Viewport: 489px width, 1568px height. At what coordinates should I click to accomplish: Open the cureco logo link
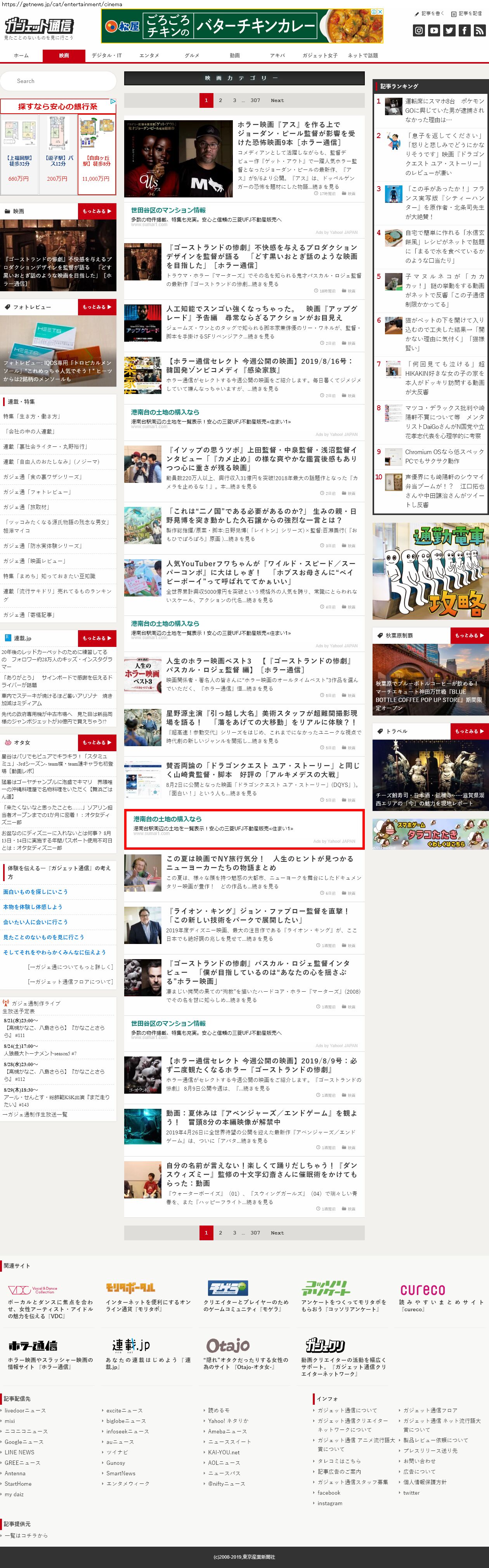[423, 1289]
